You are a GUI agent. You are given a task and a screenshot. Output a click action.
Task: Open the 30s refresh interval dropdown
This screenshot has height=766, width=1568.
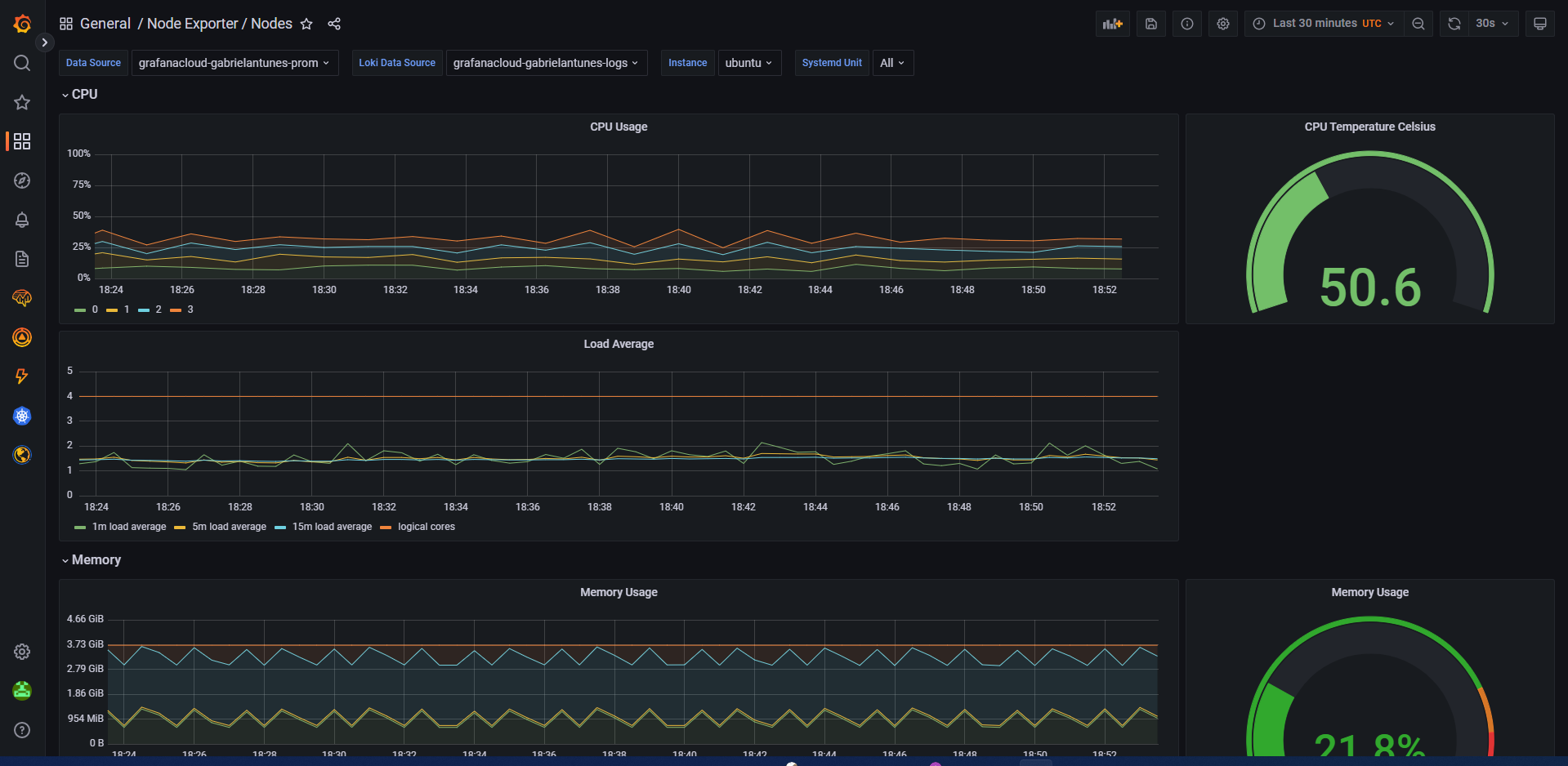tap(1493, 24)
